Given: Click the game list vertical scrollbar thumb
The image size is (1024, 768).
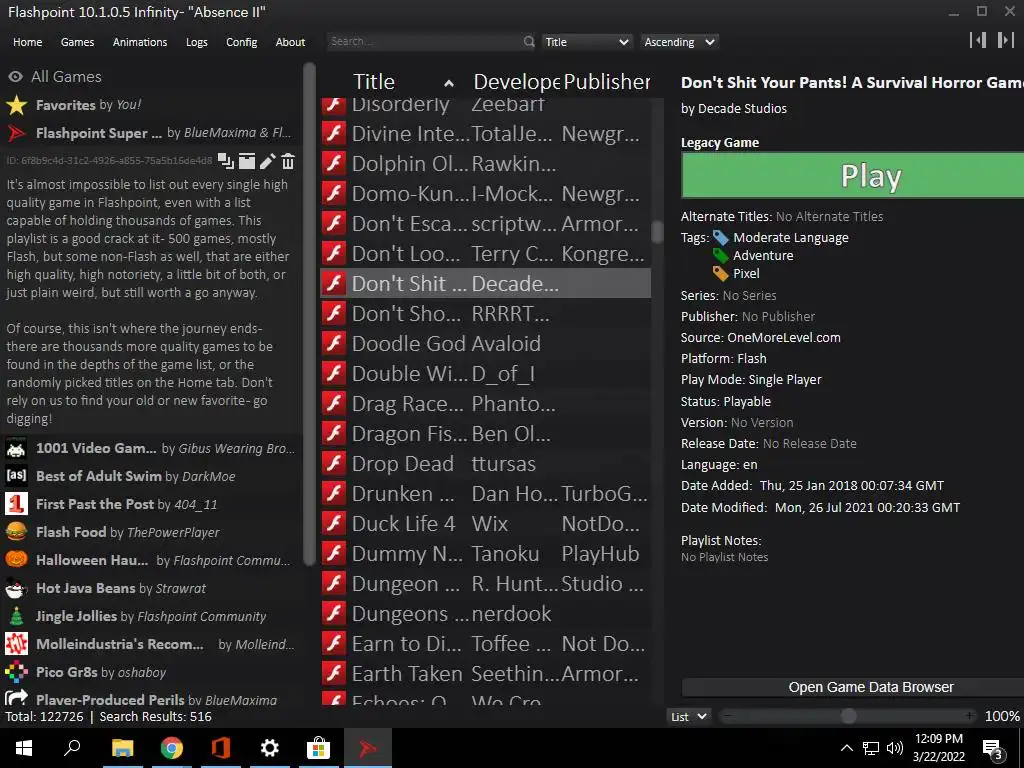Looking at the screenshot, I should [657, 231].
